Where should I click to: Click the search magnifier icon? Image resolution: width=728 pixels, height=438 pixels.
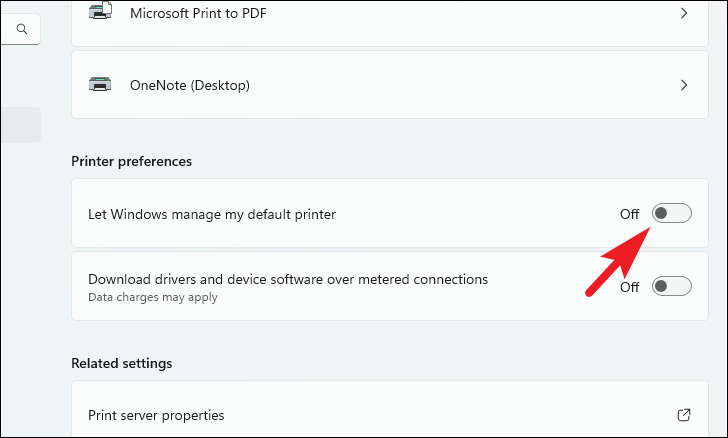[x=22, y=30]
